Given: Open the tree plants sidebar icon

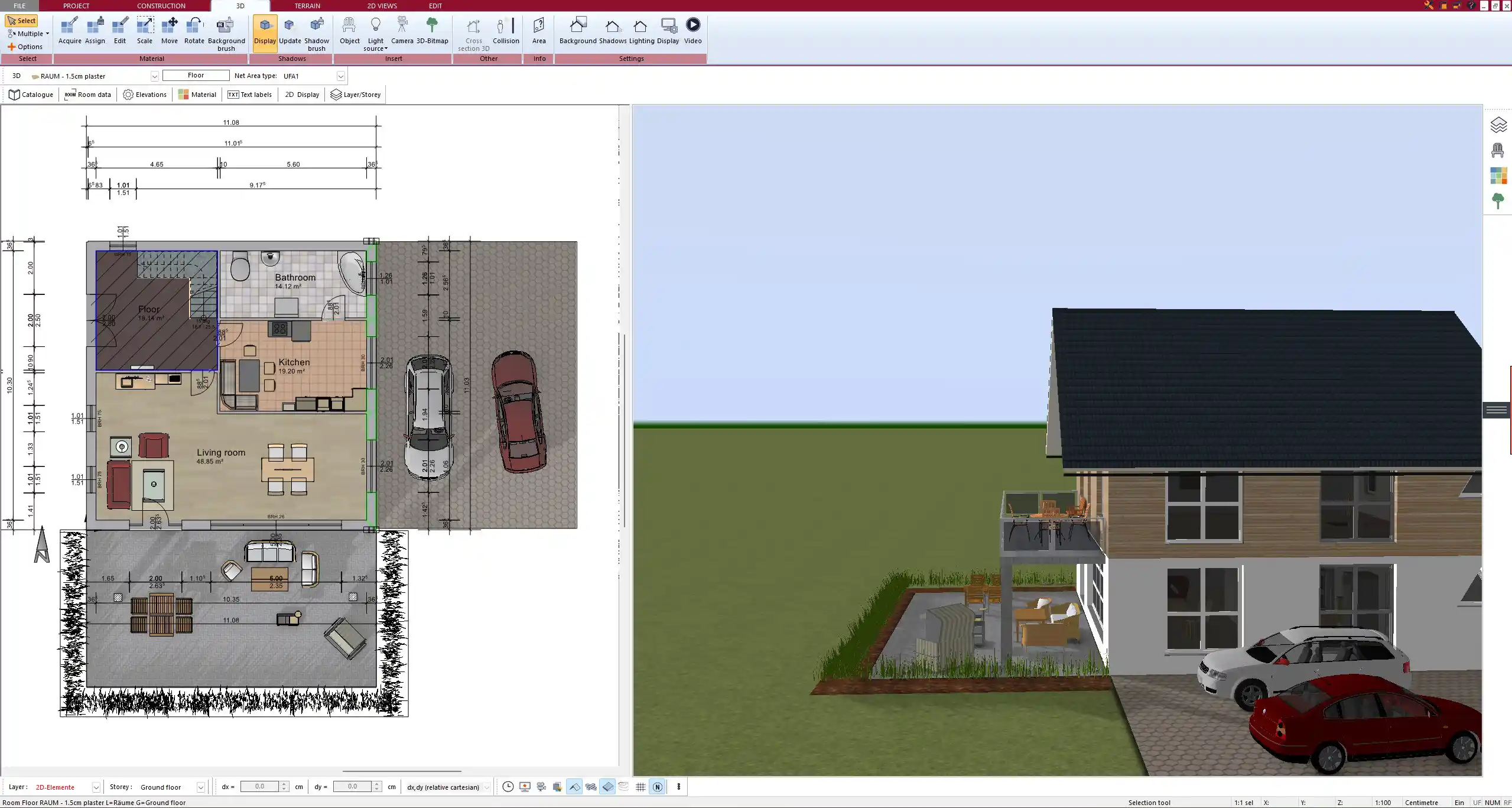Looking at the screenshot, I should tap(1498, 201).
